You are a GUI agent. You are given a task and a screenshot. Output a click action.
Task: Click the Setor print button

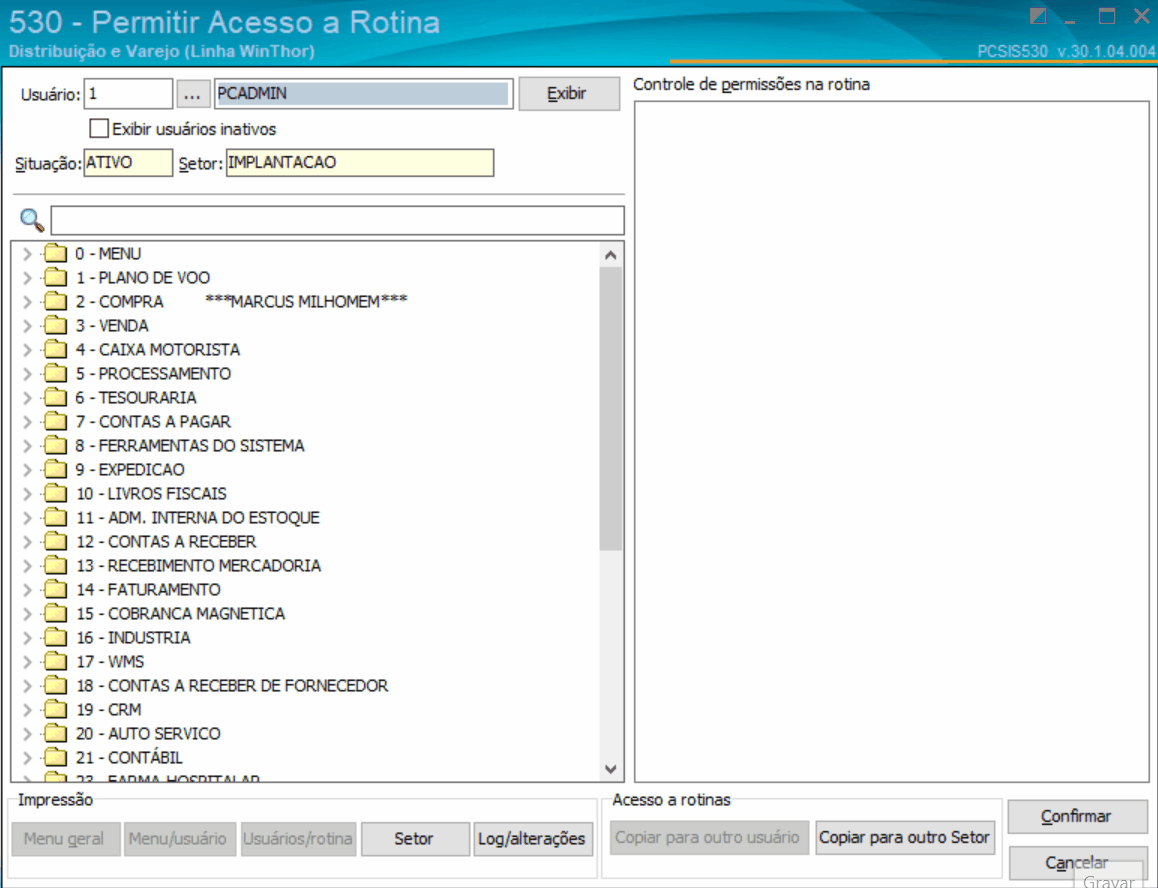point(414,839)
